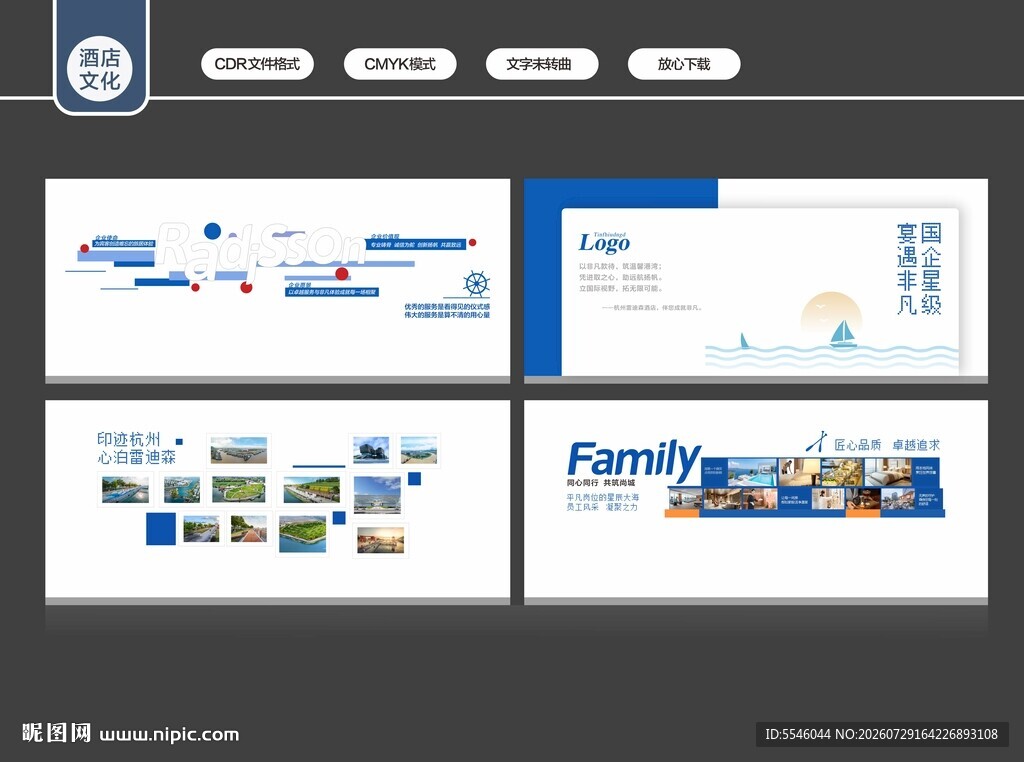Click the blue Family headline
The image size is (1024, 762).
point(633,460)
